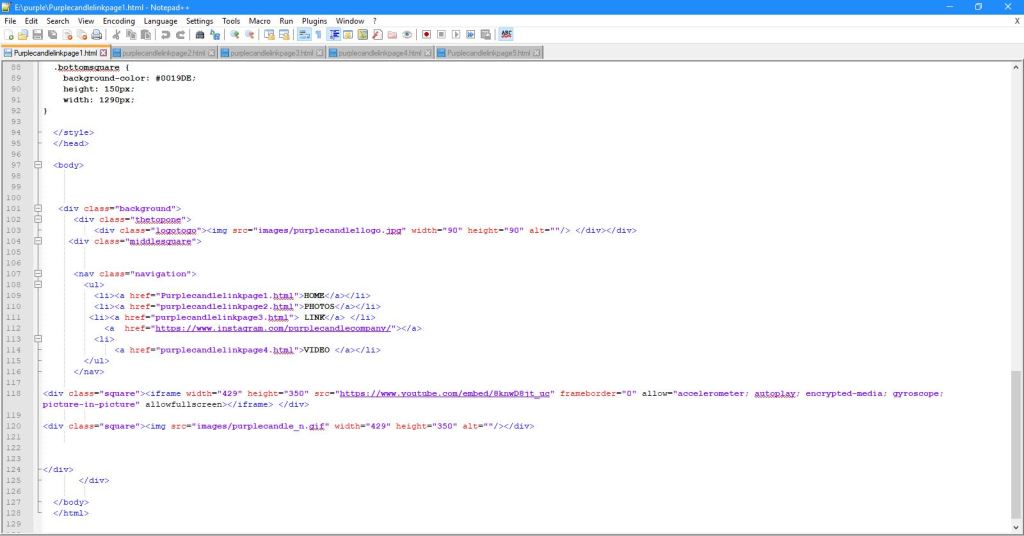
Task: Click the Print toolbar icon
Action: (x=97, y=35)
